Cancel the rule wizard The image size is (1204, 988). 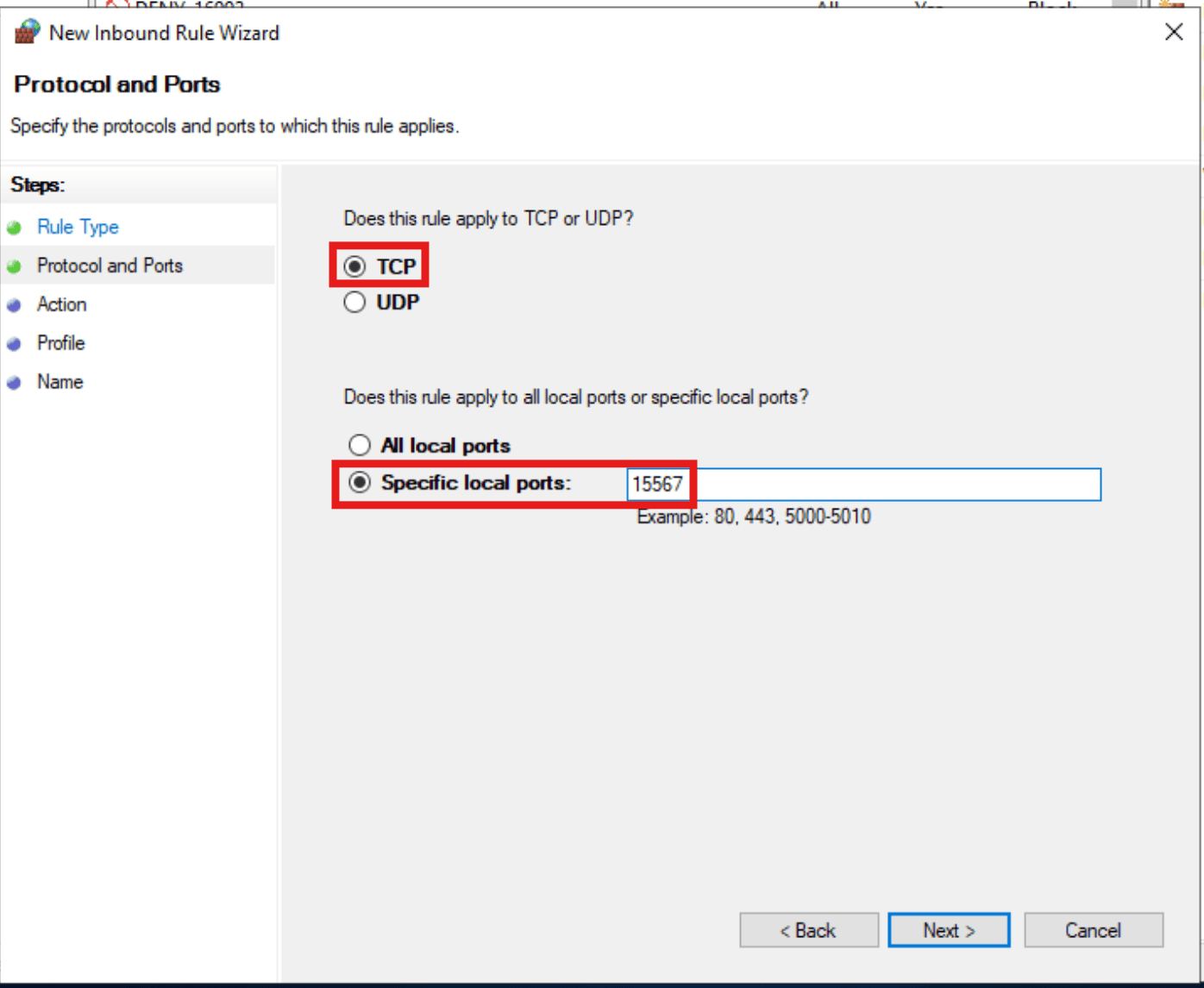point(1093,930)
